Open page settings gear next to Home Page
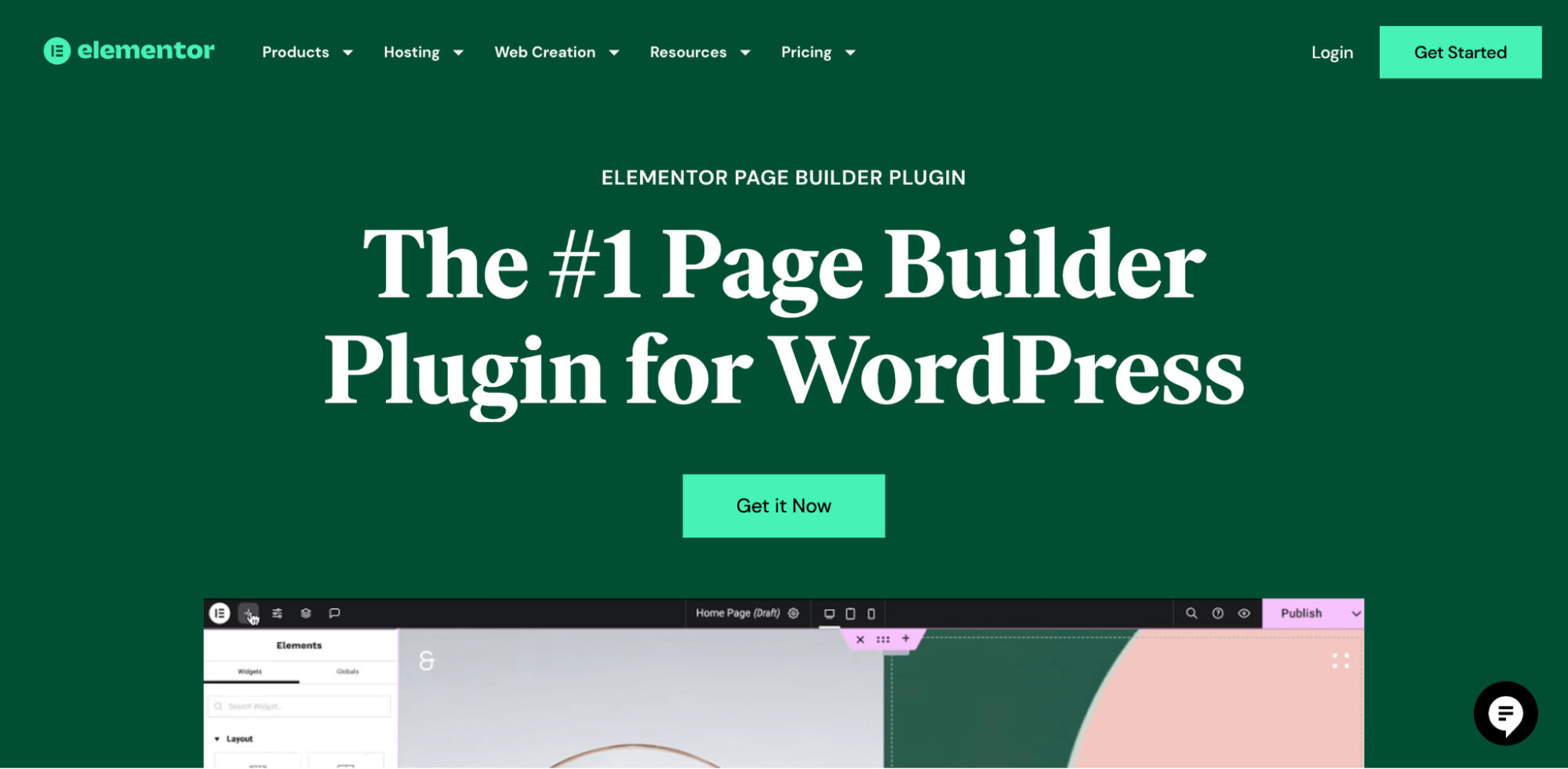 tap(794, 614)
